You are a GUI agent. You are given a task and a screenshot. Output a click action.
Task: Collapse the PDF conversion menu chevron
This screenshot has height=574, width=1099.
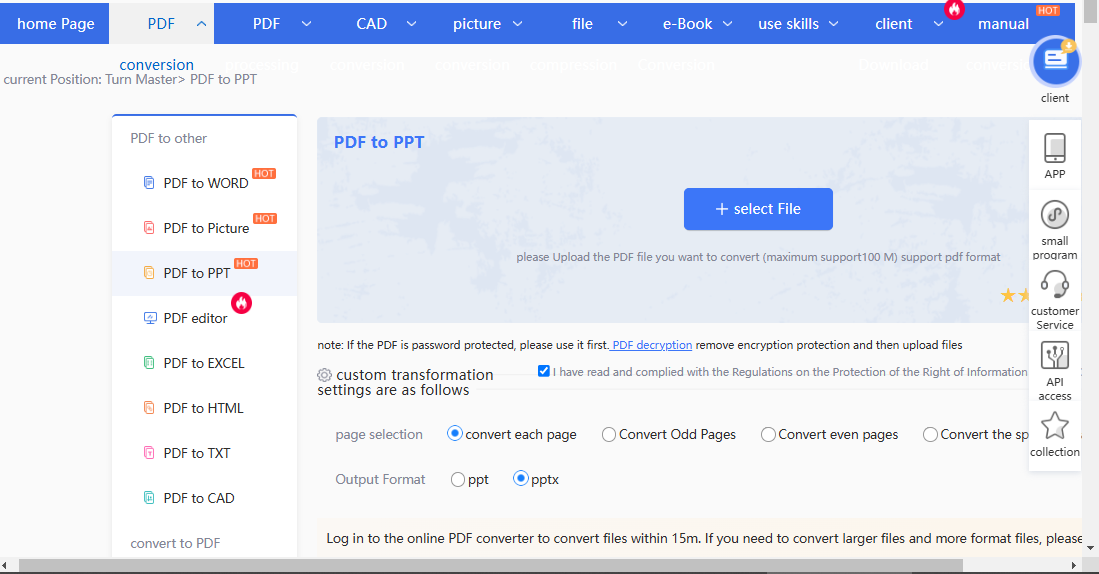pos(201,24)
